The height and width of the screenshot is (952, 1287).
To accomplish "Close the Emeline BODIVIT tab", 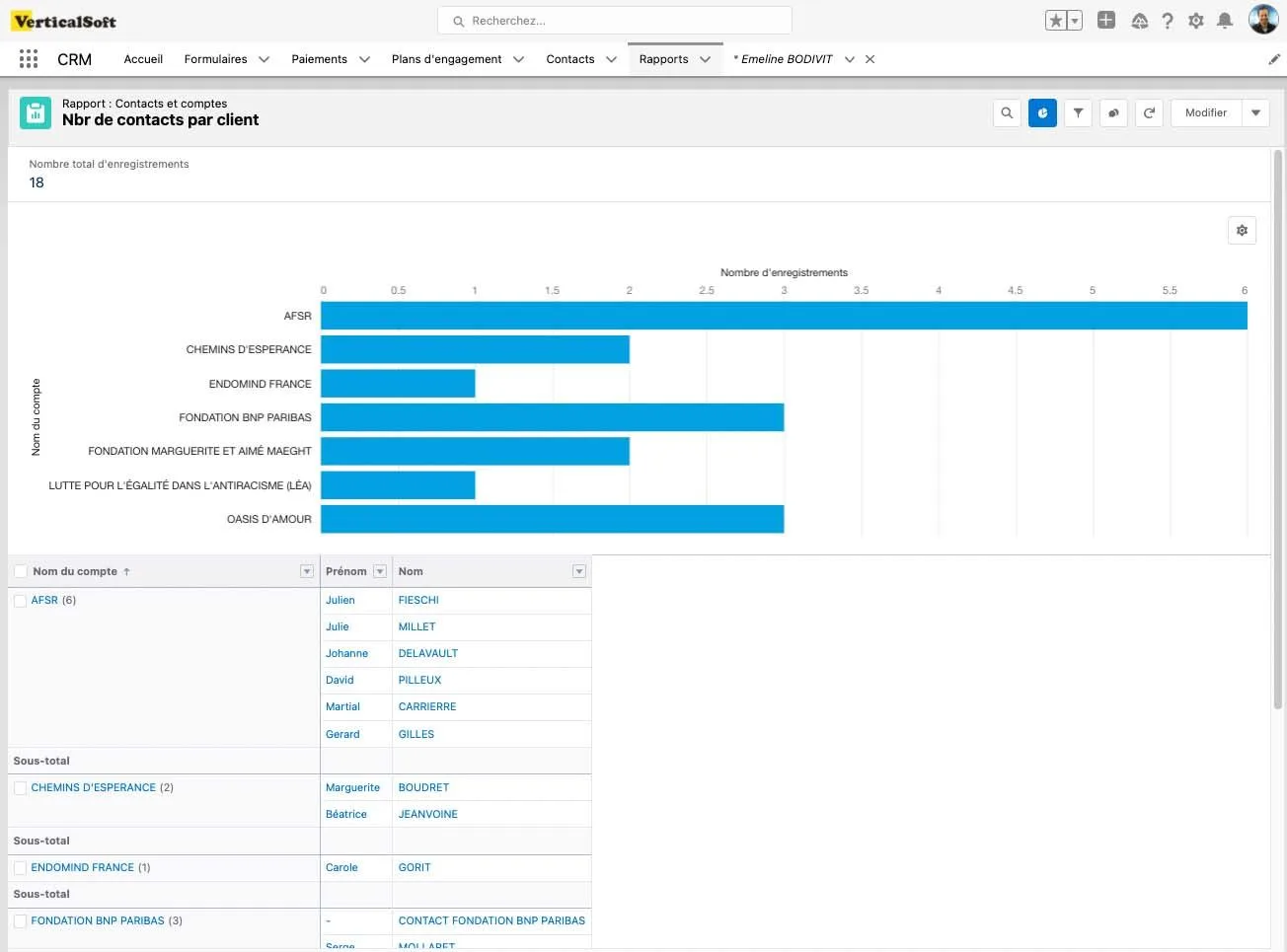I will [870, 59].
